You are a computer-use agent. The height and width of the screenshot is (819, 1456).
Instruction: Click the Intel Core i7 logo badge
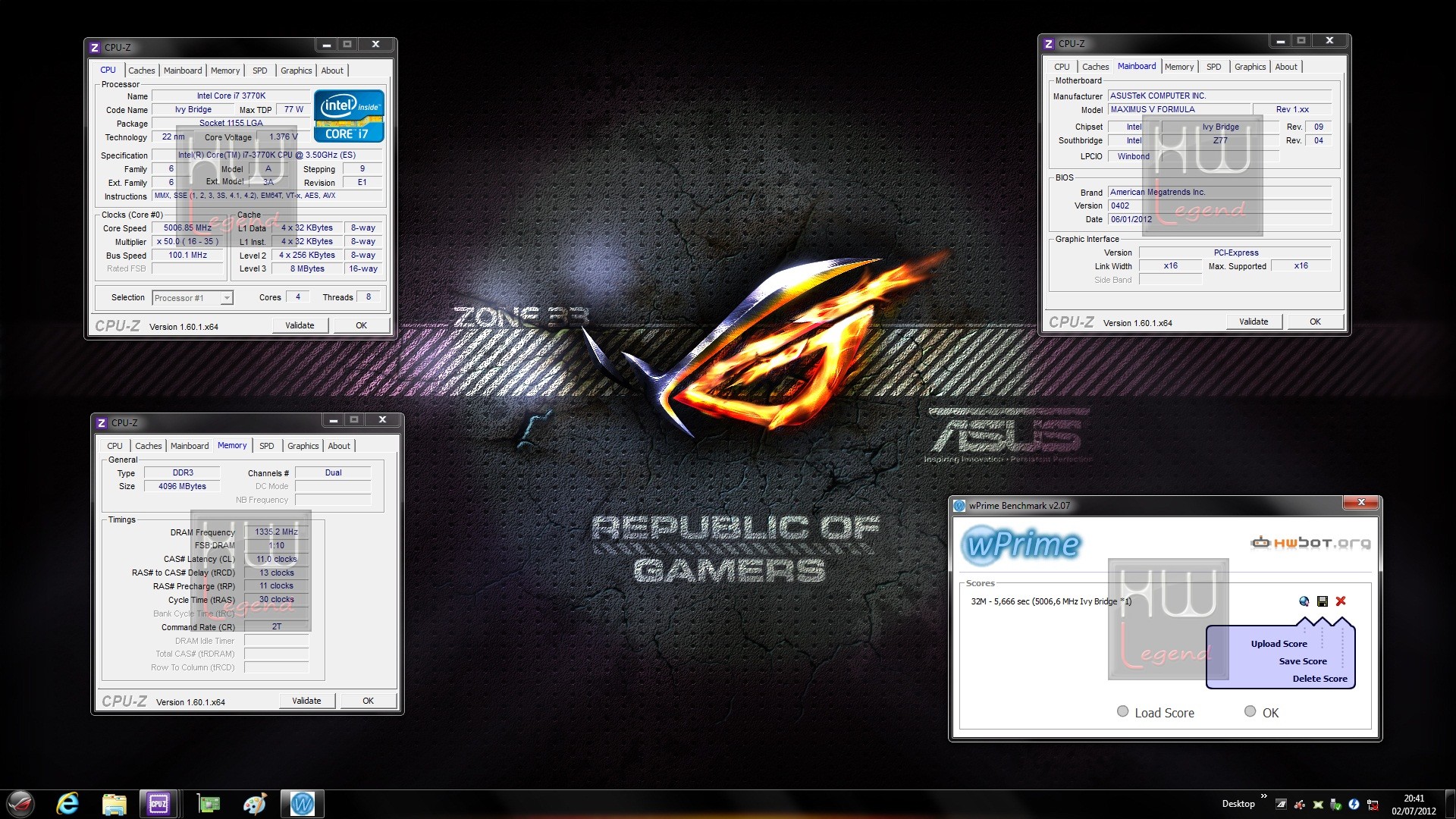click(349, 116)
